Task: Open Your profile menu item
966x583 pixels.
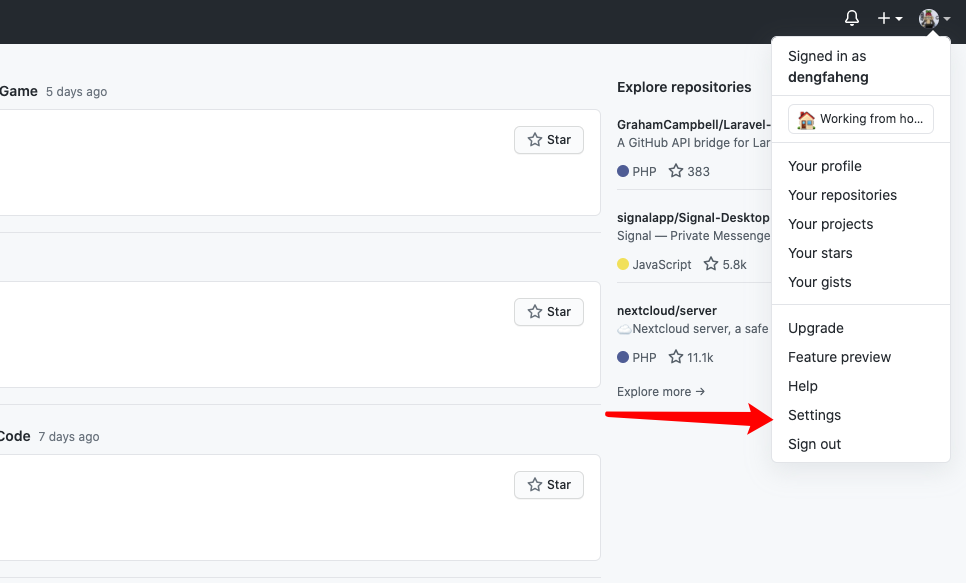Action: pyautogui.click(x=824, y=166)
